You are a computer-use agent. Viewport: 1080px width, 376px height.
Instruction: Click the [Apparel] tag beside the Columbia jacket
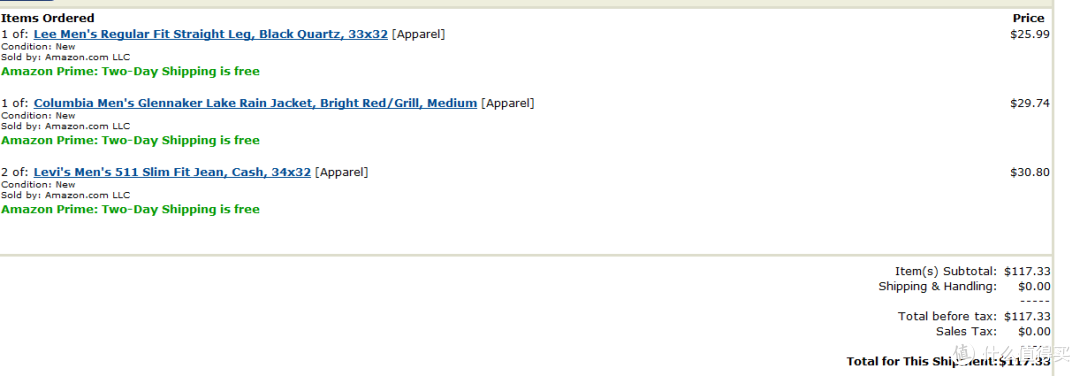point(508,103)
